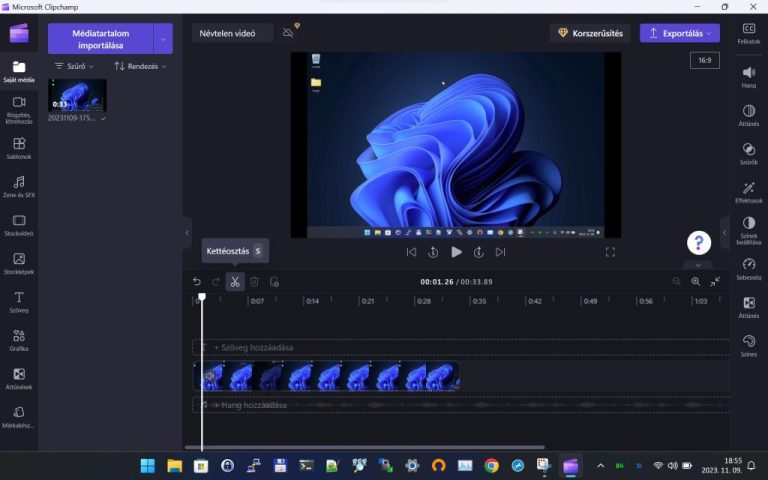This screenshot has width=768, height=480.
Task: Click the cloud sync disabled icon
Action: pos(288,33)
